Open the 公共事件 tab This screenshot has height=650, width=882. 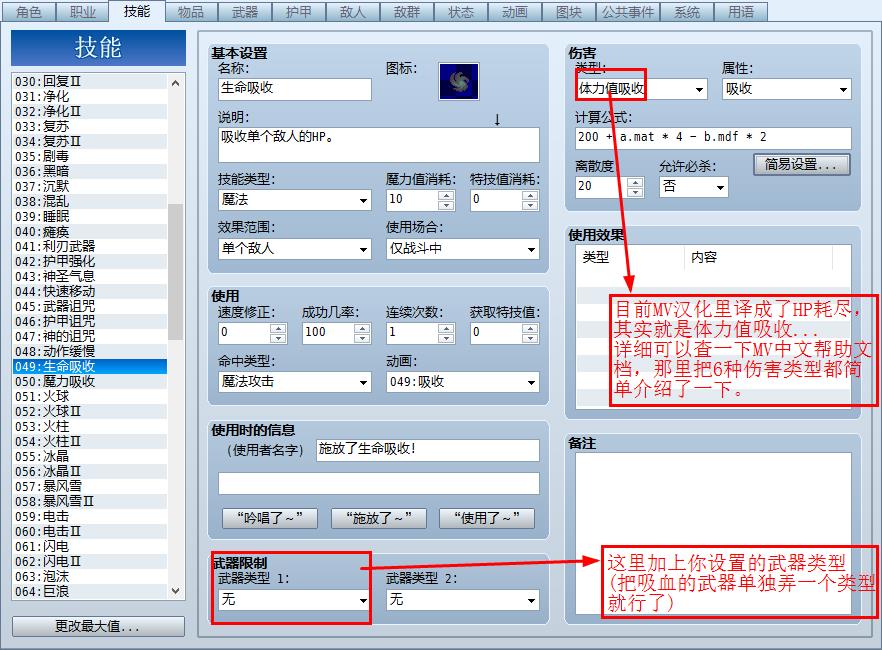628,12
